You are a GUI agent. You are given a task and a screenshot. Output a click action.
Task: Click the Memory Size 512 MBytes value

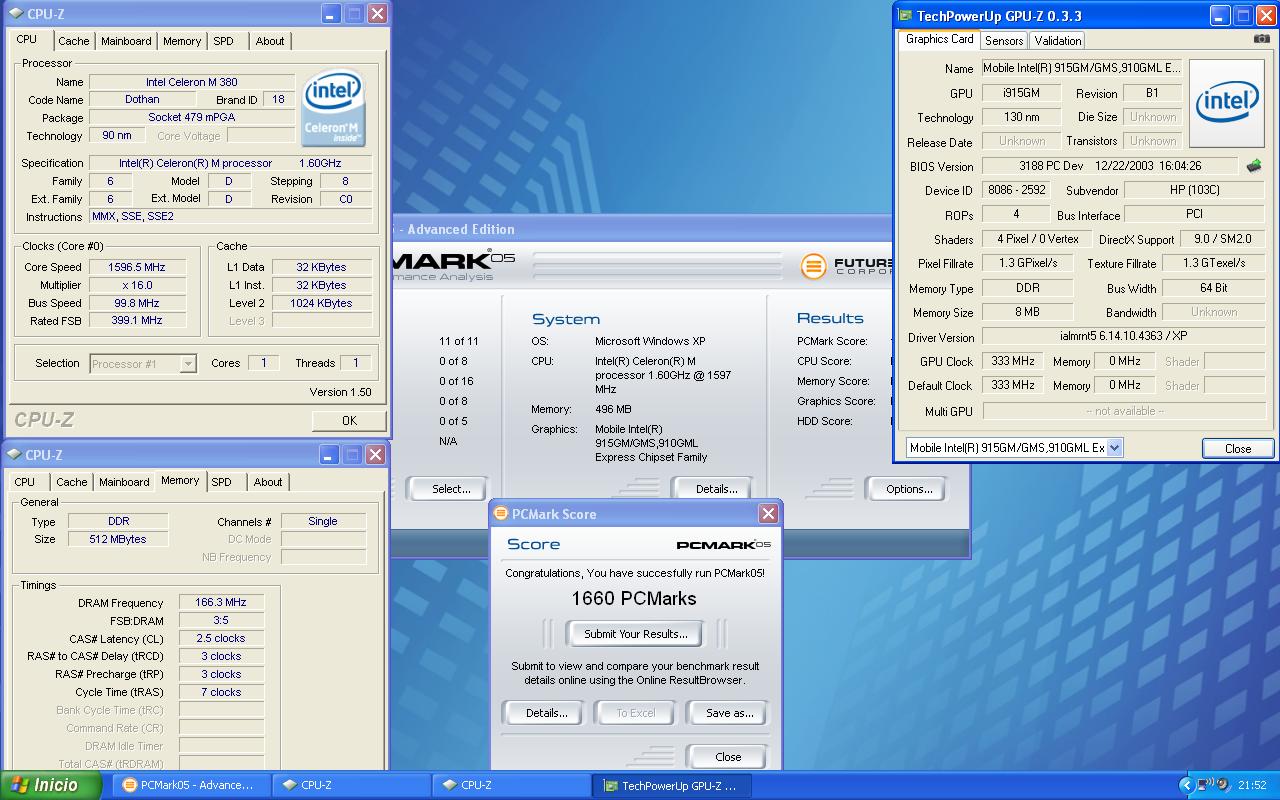118,539
